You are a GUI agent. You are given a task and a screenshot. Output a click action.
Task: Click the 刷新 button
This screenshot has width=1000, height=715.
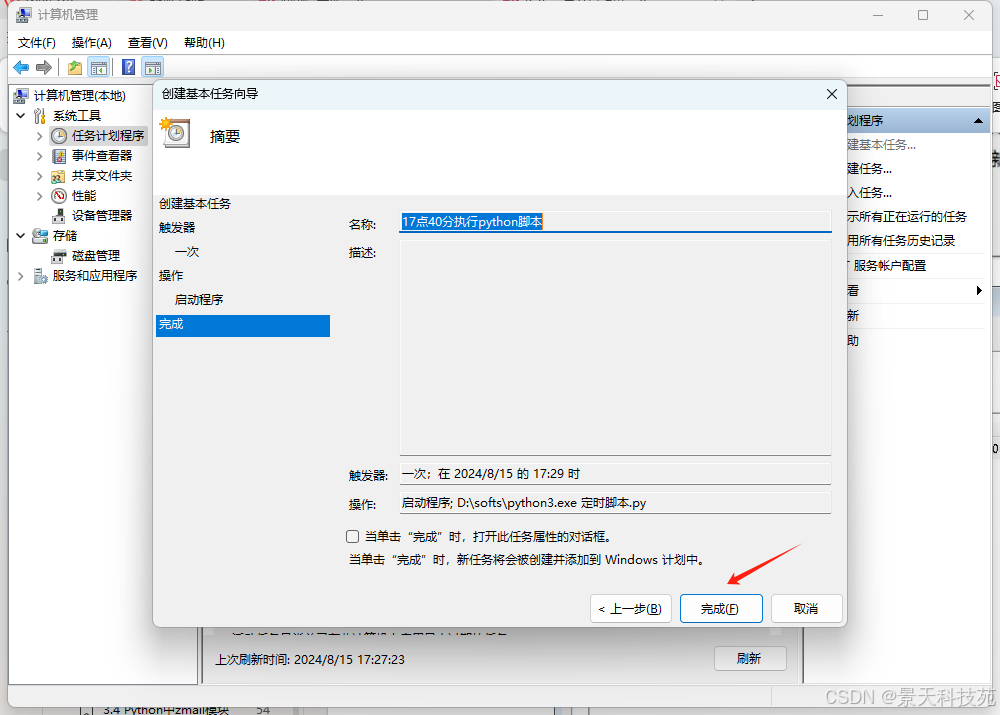750,658
